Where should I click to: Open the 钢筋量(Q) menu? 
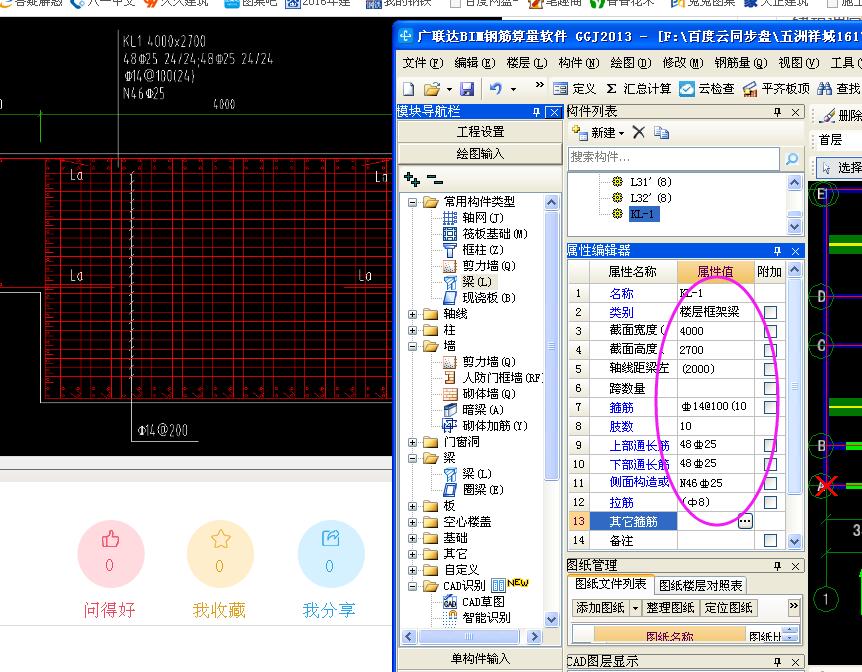(x=741, y=63)
